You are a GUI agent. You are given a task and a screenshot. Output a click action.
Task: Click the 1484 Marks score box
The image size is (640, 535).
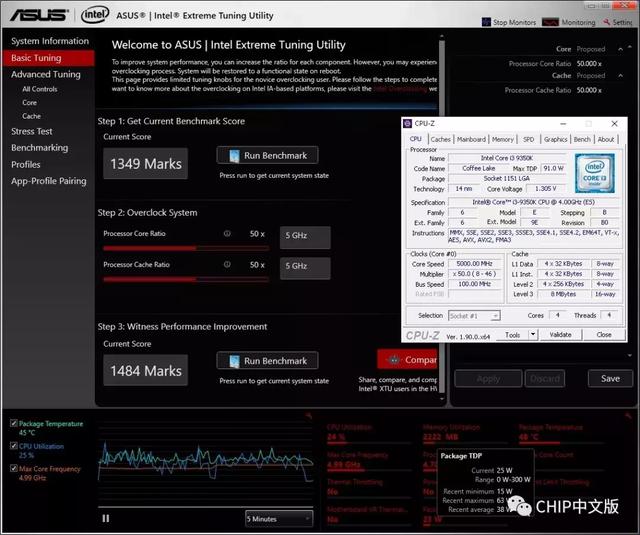pyautogui.click(x=146, y=371)
